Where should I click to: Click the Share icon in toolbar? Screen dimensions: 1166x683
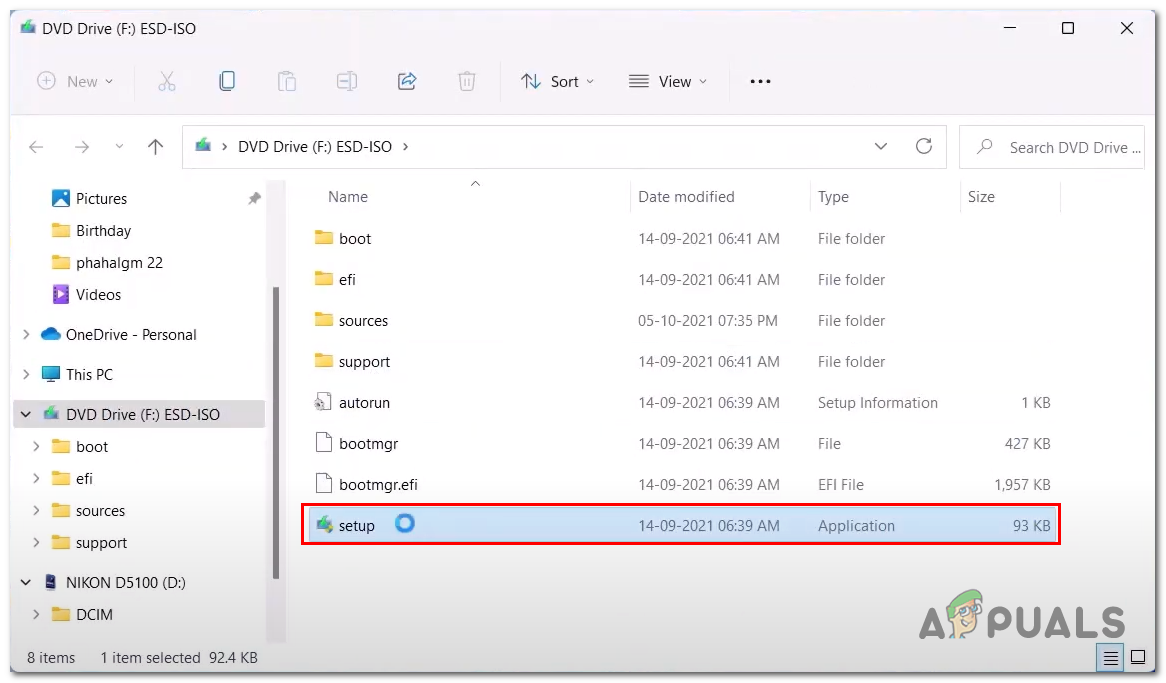pyautogui.click(x=407, y=81)
